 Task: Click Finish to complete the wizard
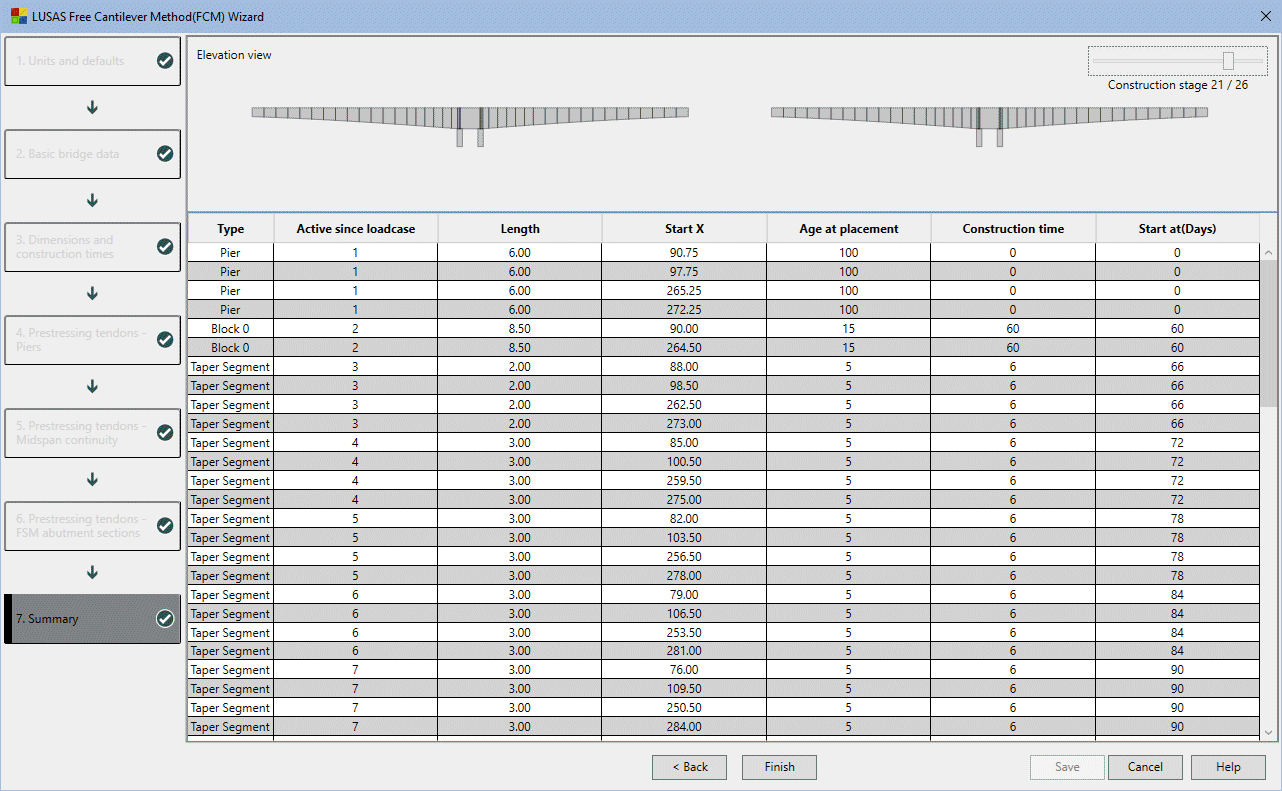(x=779, y=767)
